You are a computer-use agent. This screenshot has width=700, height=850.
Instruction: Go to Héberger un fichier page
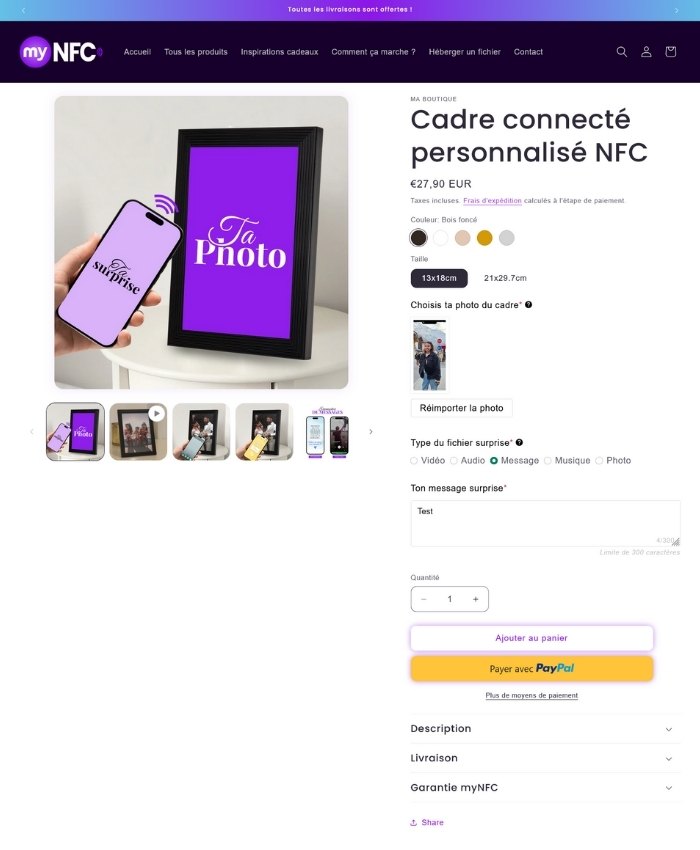click(465, 52)
